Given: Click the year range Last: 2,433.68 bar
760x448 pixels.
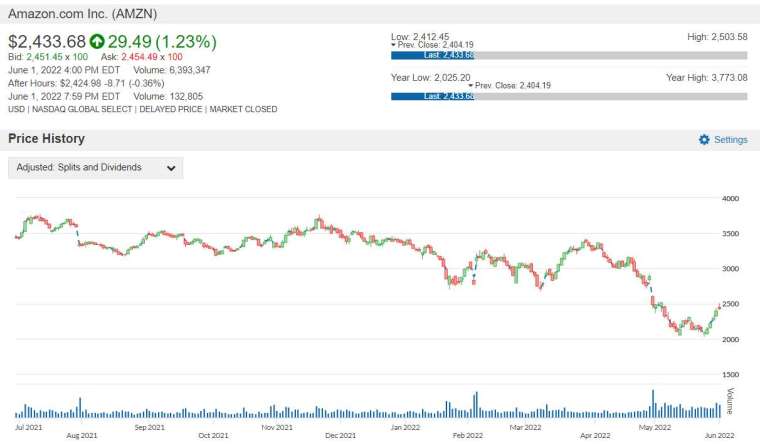Looking at the screenshot, I should 433,96.
